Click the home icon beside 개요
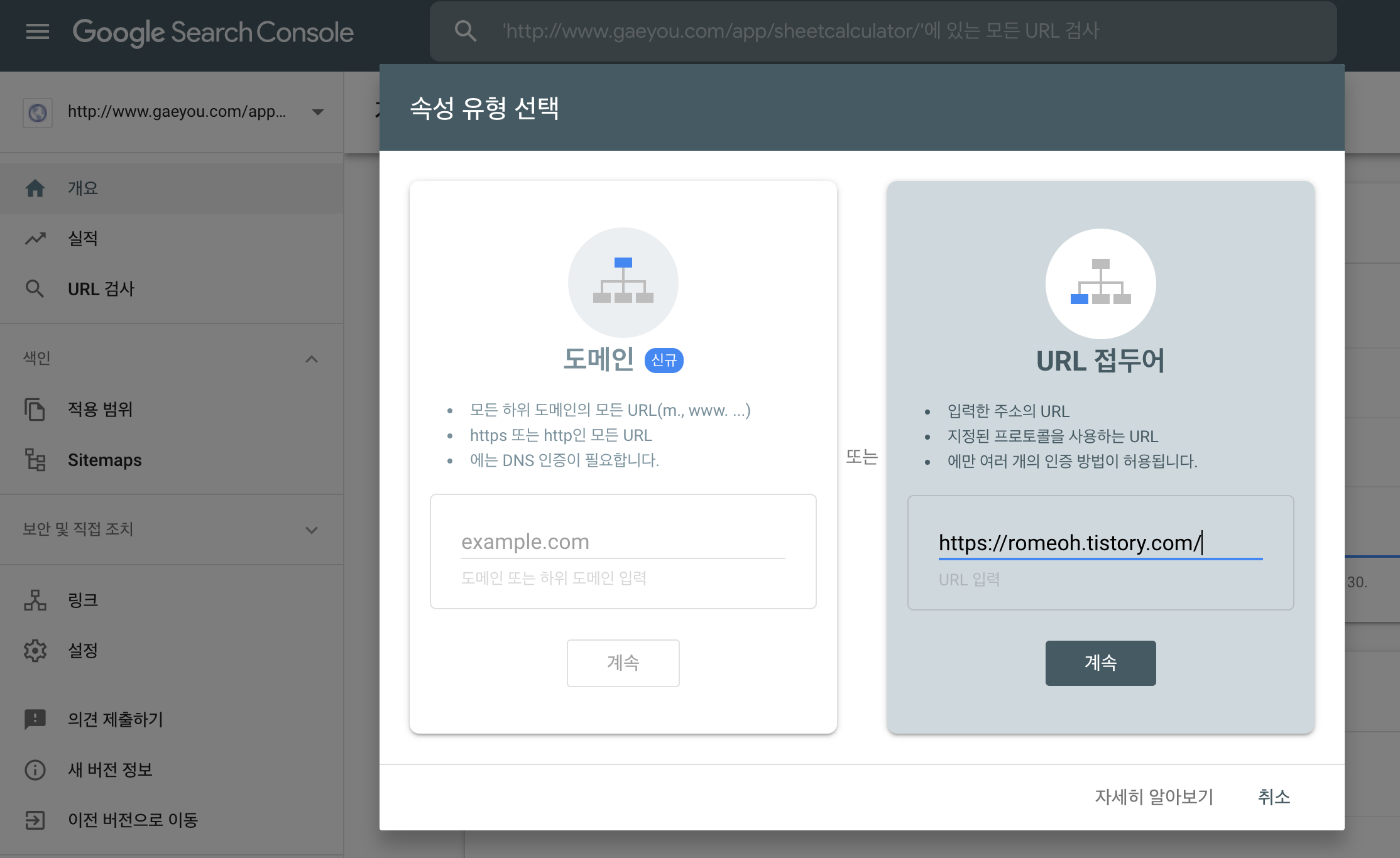This screenshot has width=1400, height=858. coord(35,188)
